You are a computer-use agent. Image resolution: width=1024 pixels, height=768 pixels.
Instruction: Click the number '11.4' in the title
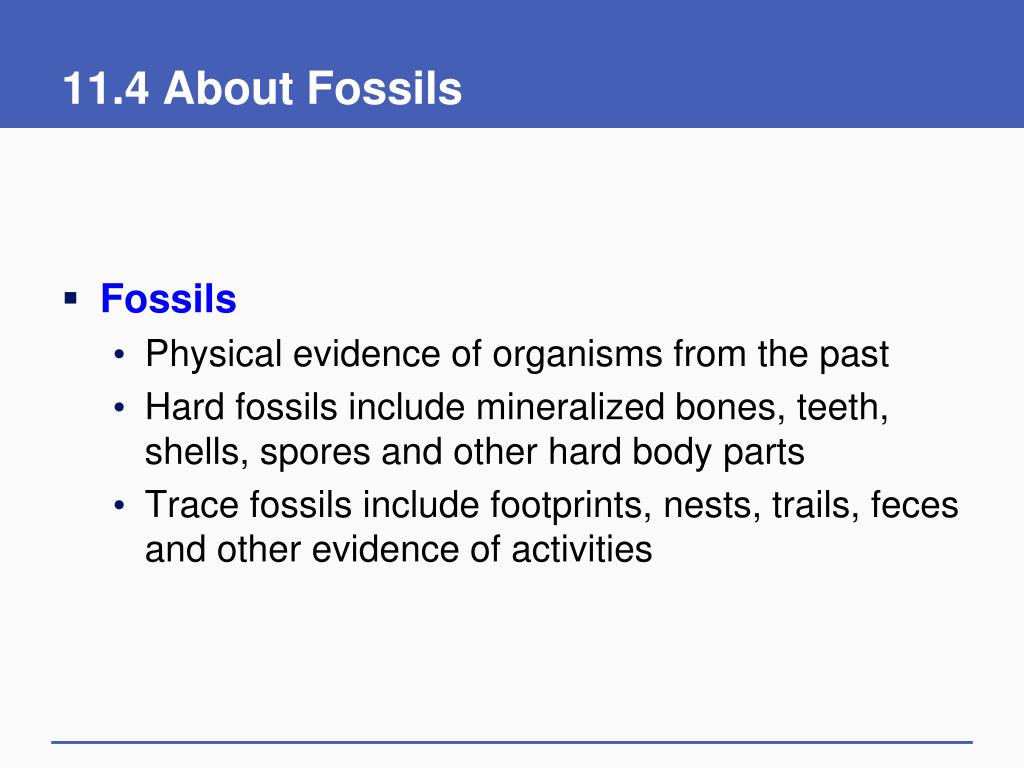(106, 88)
